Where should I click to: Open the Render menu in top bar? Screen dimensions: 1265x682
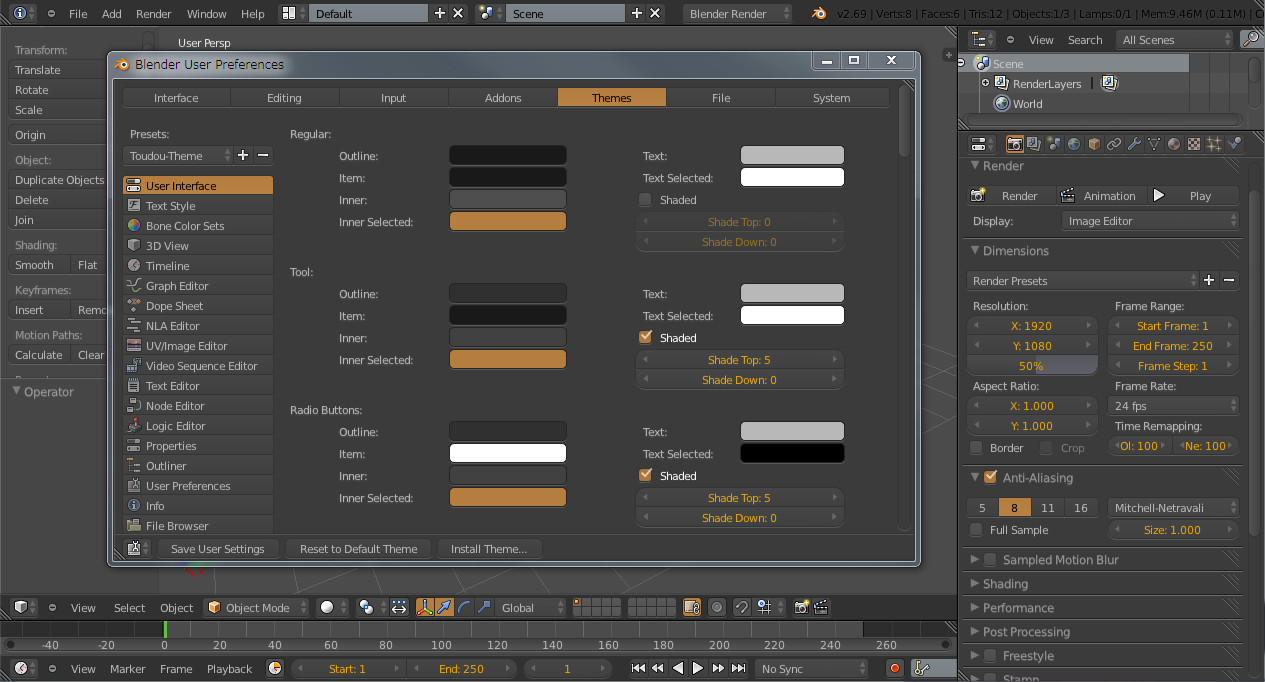click(x=153, y=14)
